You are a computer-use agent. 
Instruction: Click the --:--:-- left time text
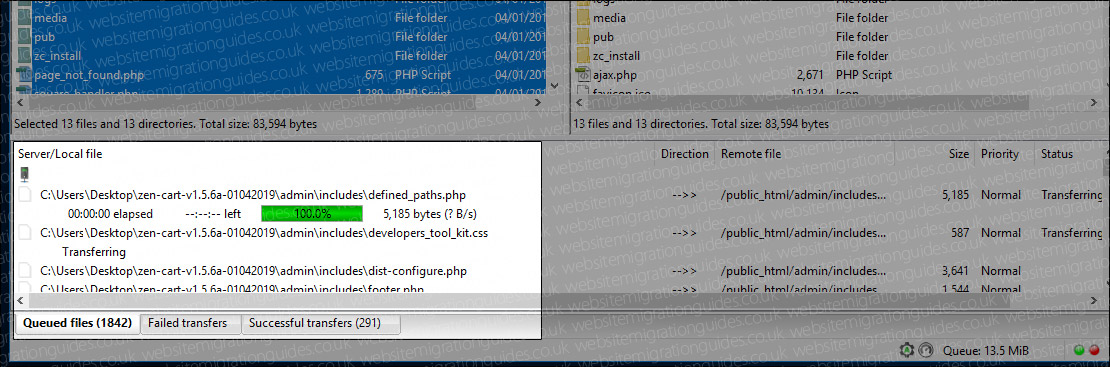[213, 213]
